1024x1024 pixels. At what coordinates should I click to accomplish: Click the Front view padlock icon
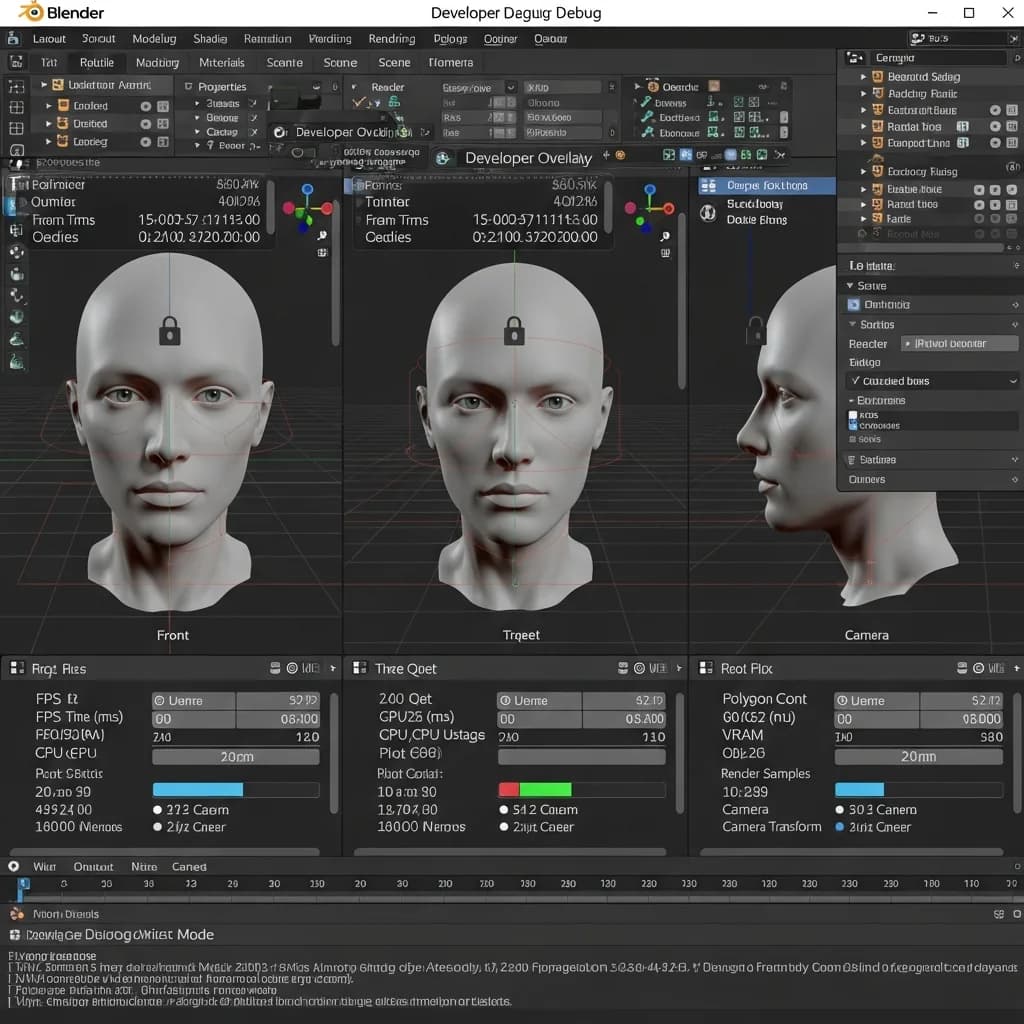pyautogui.click(x=170, y=330)
